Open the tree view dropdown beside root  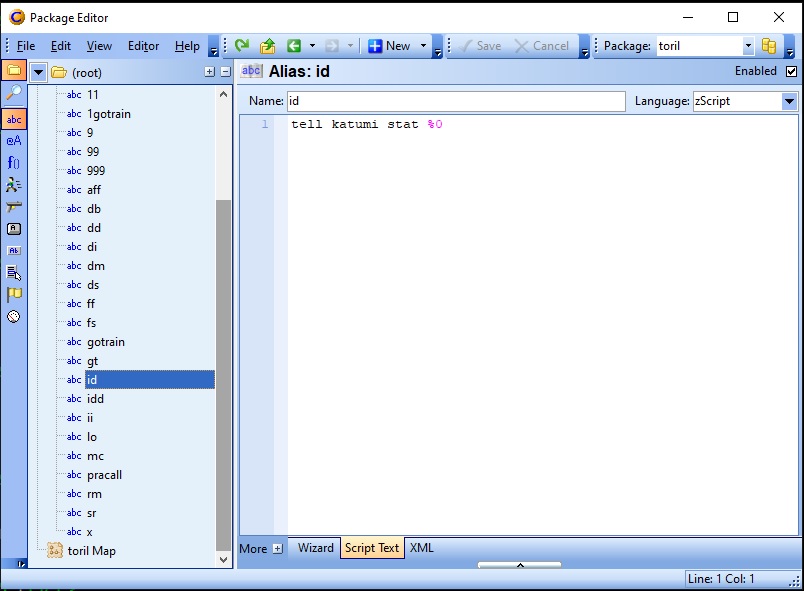tap(38, 72)
